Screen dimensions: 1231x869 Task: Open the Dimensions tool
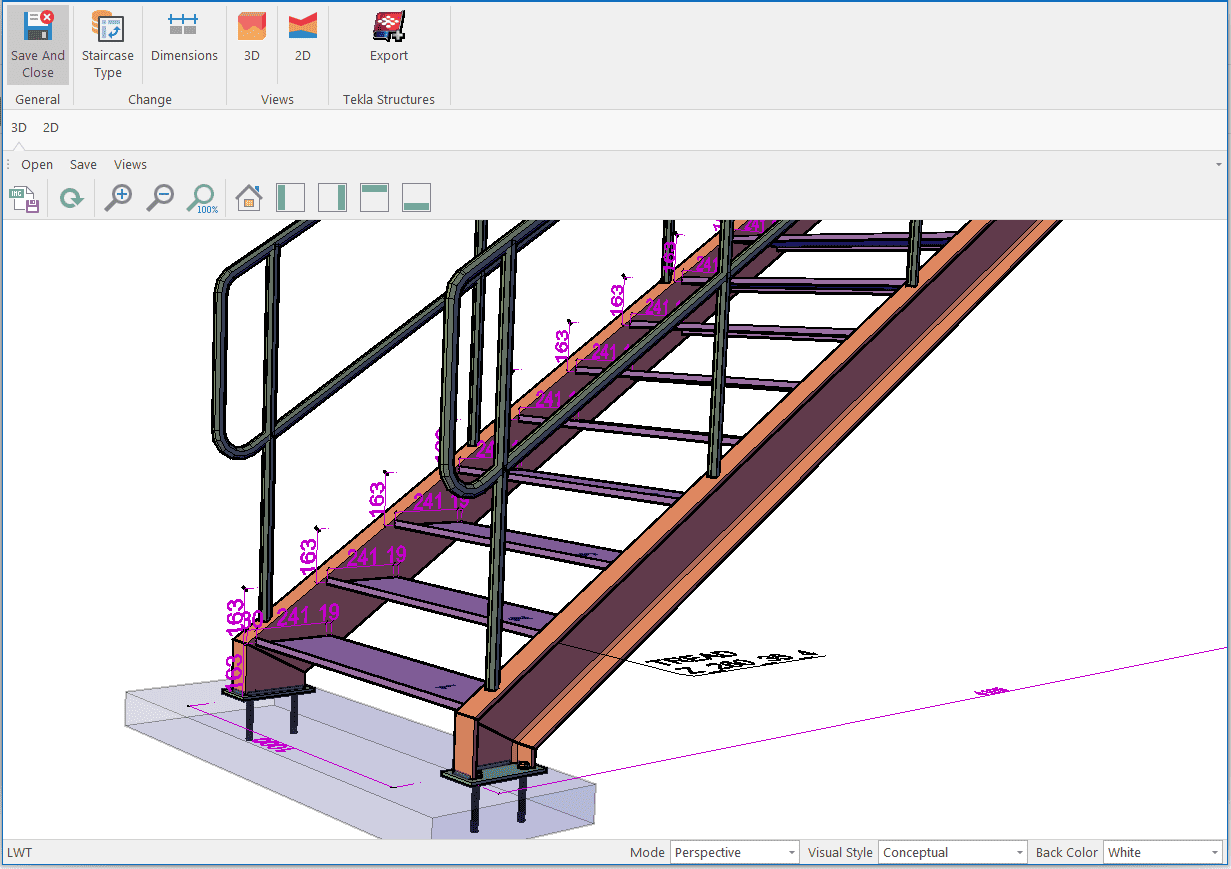pos(184,40)
